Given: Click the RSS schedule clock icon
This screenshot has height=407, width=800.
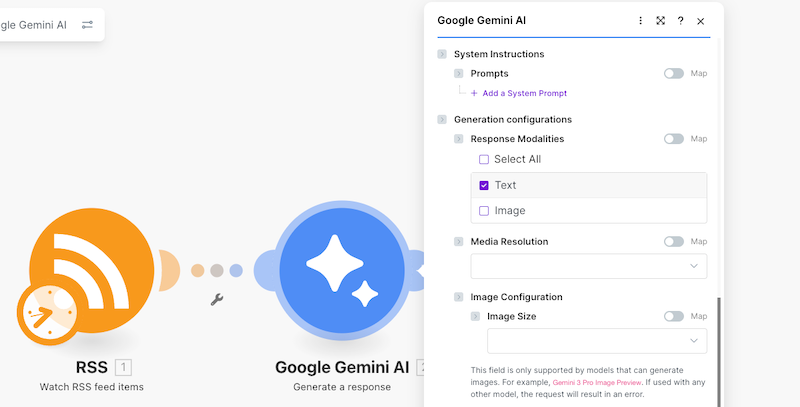Looking at the screenshot, I should click(x=47, y=315).
